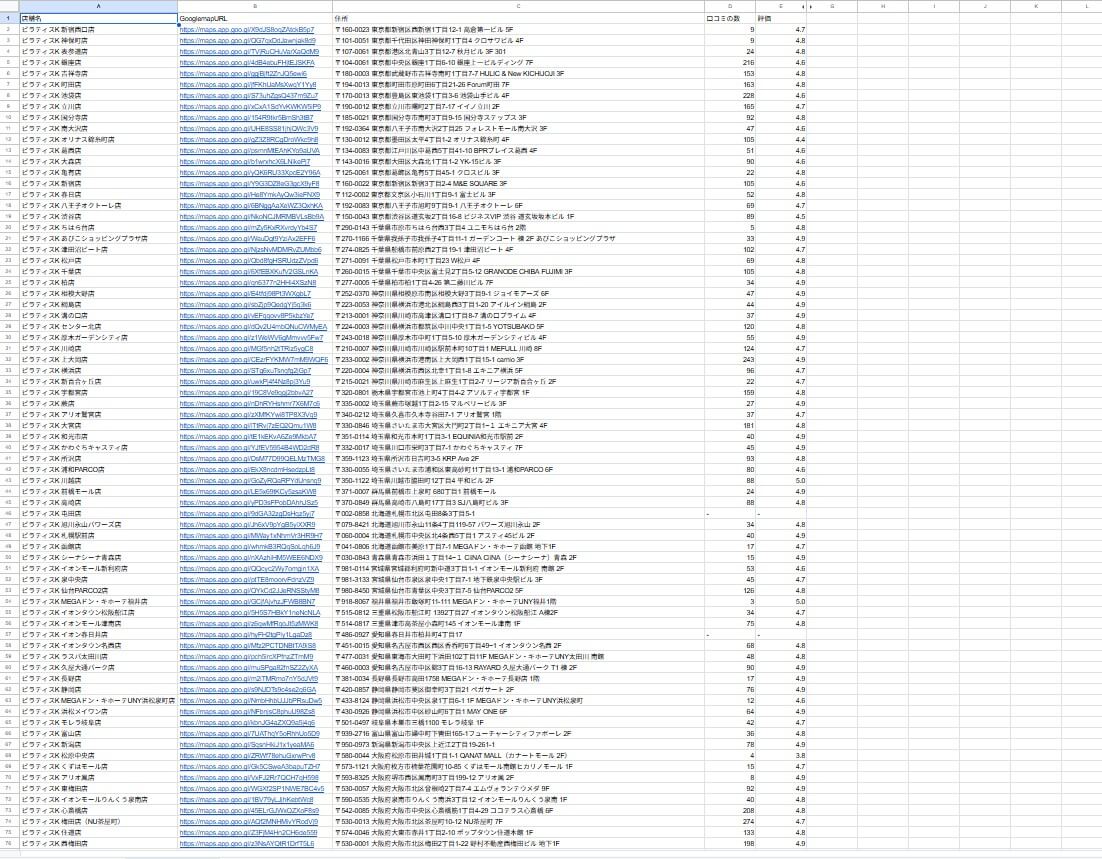Click the 評価 header cell

pyautogui.click(x=771, y=19)
